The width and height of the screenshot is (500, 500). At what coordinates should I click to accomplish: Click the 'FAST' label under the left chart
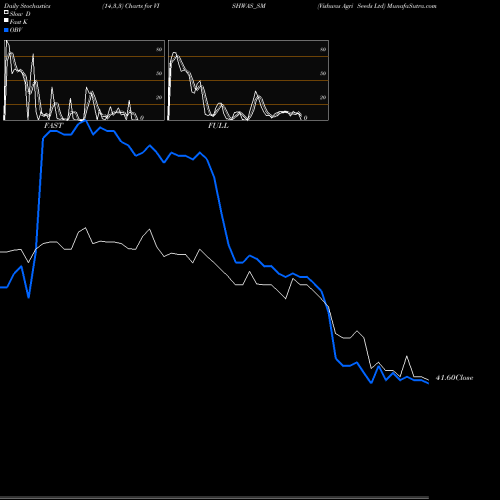tap(53, 125)
